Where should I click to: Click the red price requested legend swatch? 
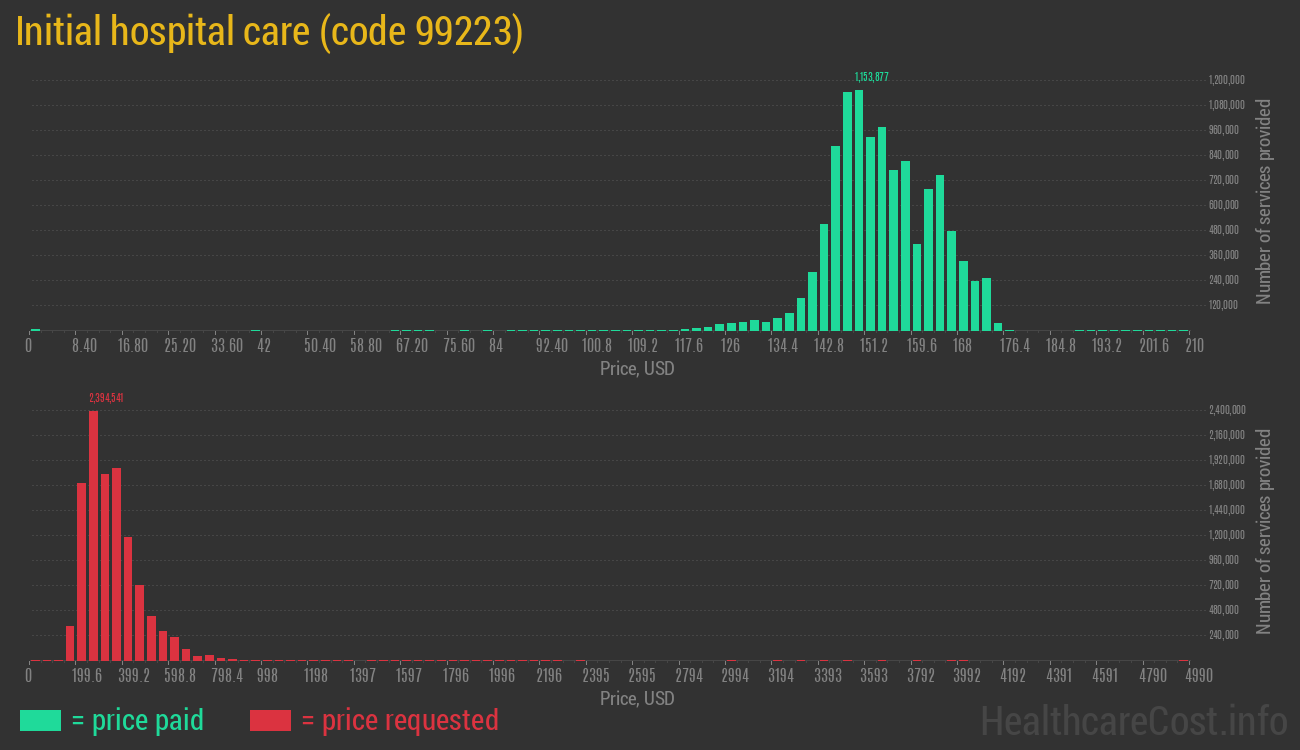(270, 720)
